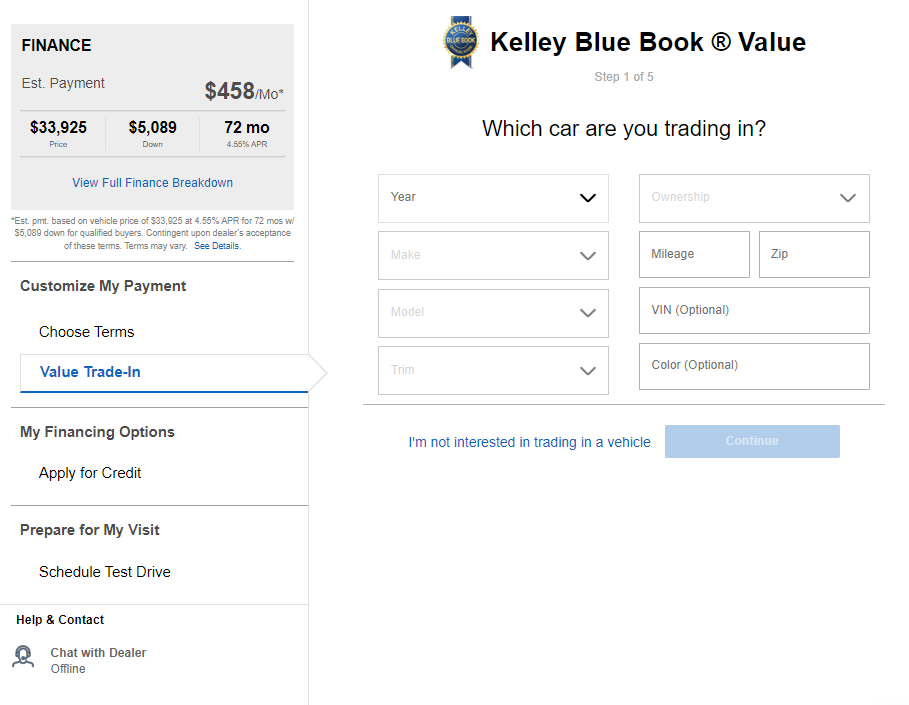Open the Ownership dropdown
Screen dimensions: 909x705
pos(754,198)
